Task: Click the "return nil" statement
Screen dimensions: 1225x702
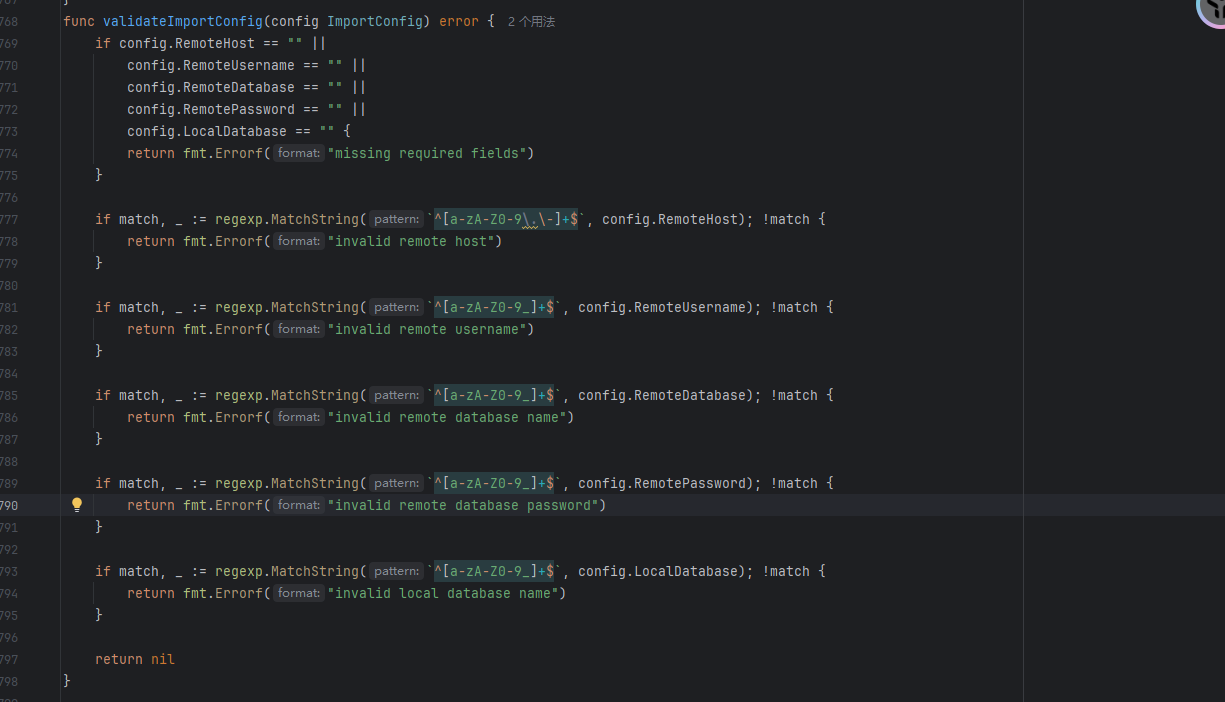Action: (x=135, y=659)
